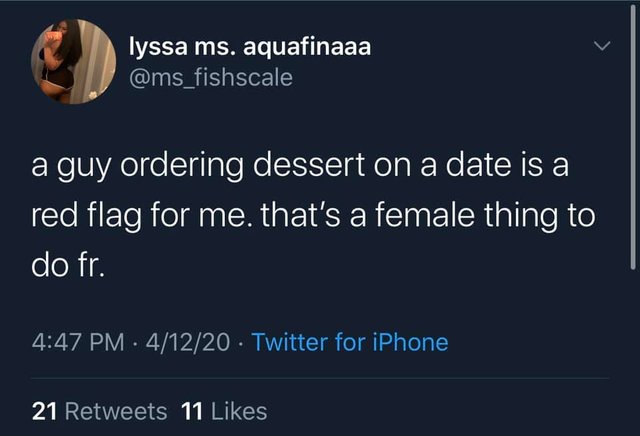Click the number 11 beside Likes
The height and width of the screenshot is (436, 640).
[192, 411]
